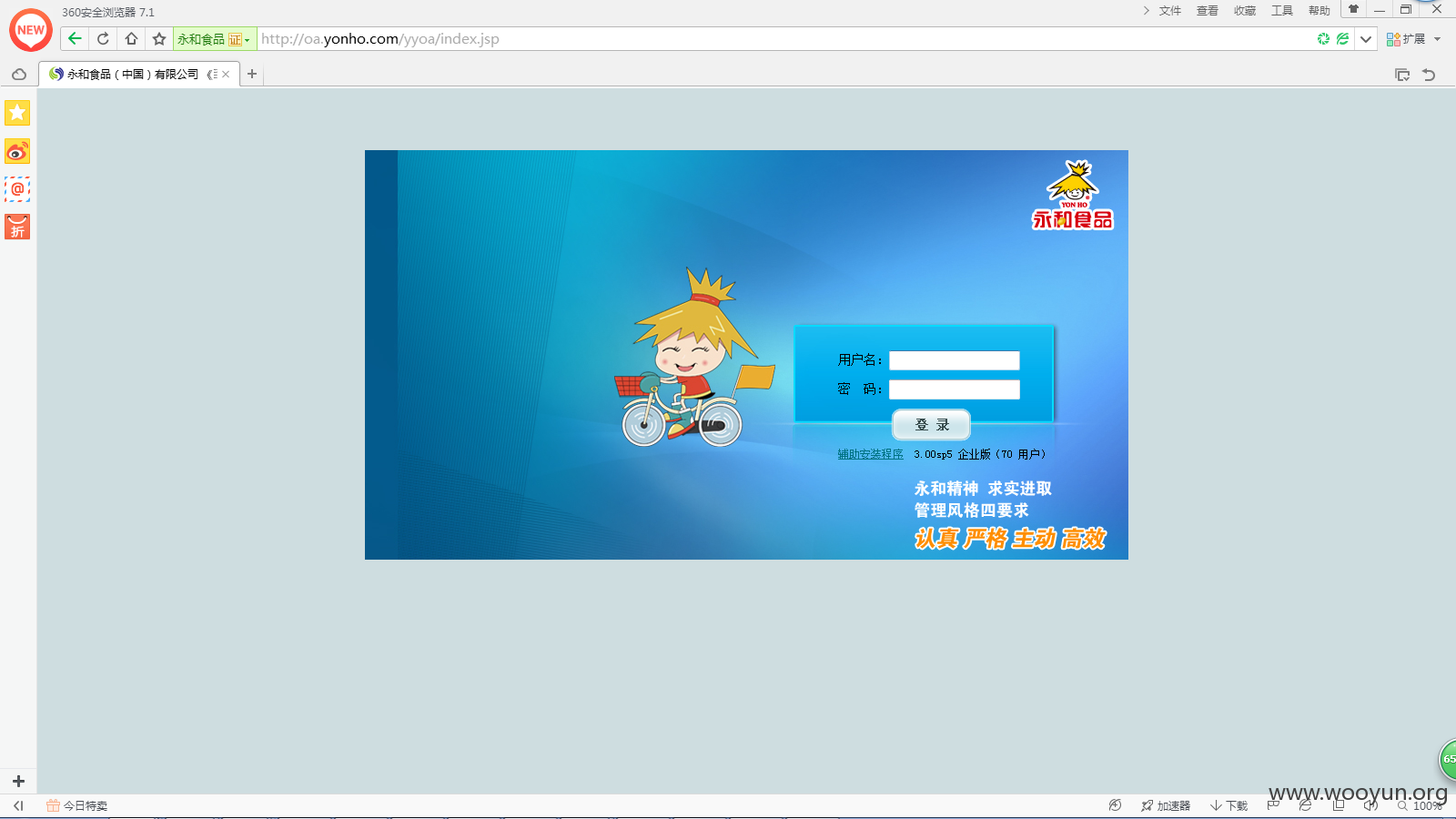Click the flag status bar icon
This screenshot has width=1456, height=819.
click(x=1273, y=805)
